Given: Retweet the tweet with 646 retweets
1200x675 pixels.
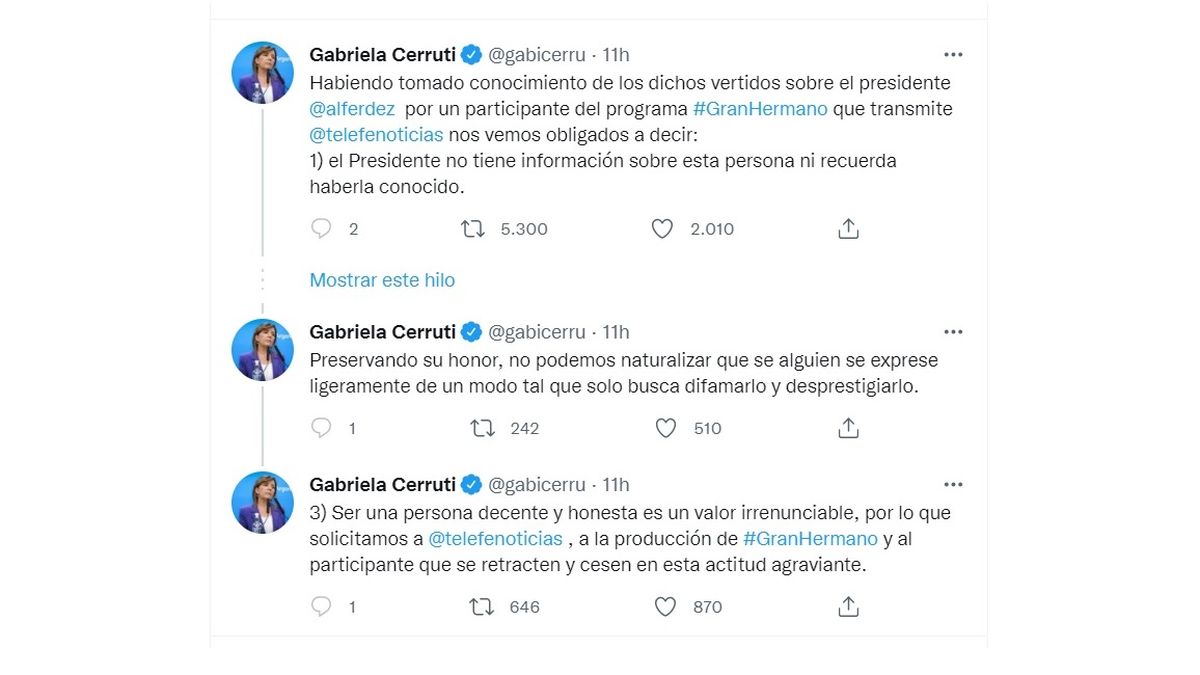Looking at the screenshot, I should point(483,606).
